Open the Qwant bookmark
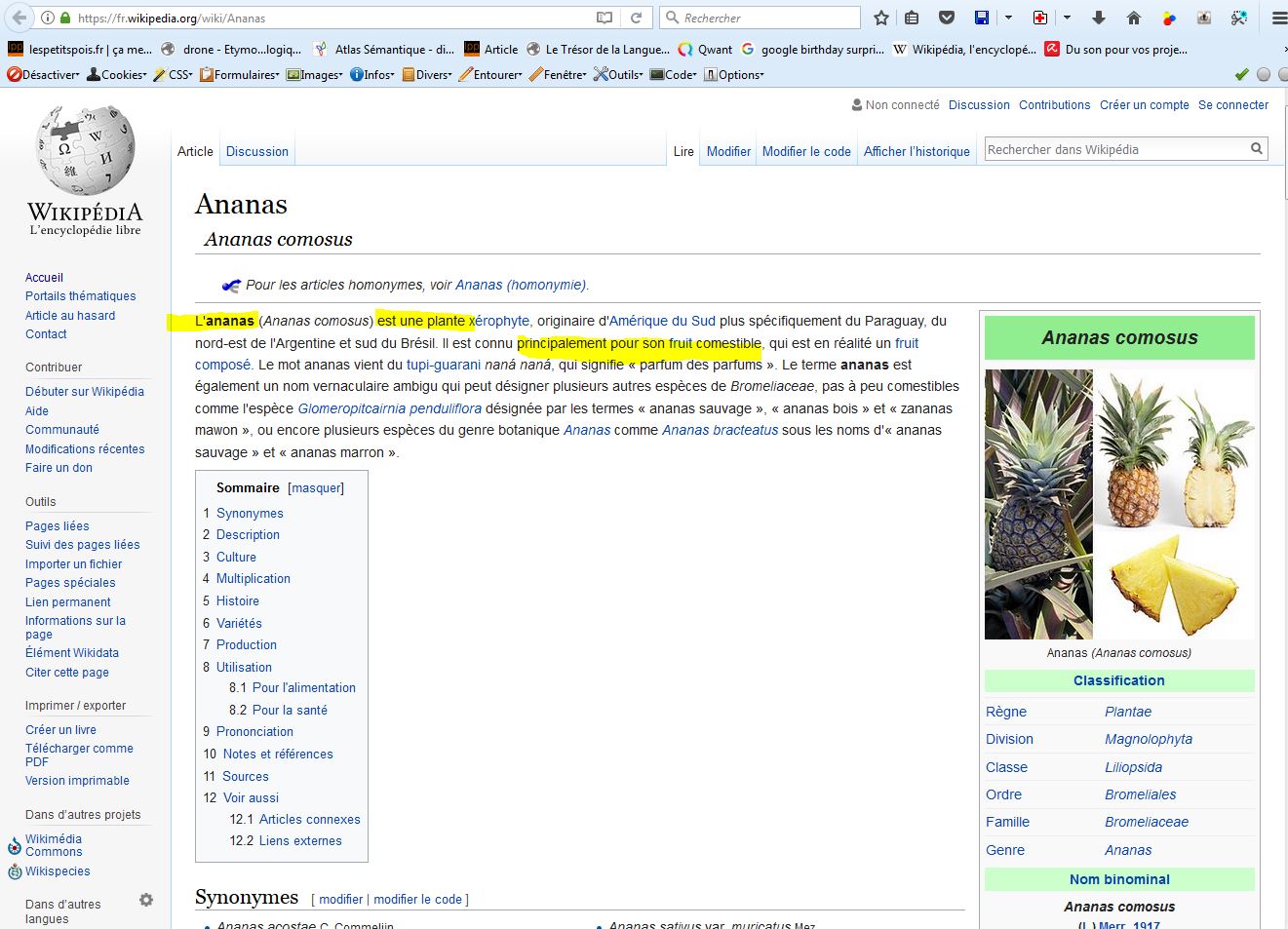This screenshot has height=929, width=1288. point(705,49)
